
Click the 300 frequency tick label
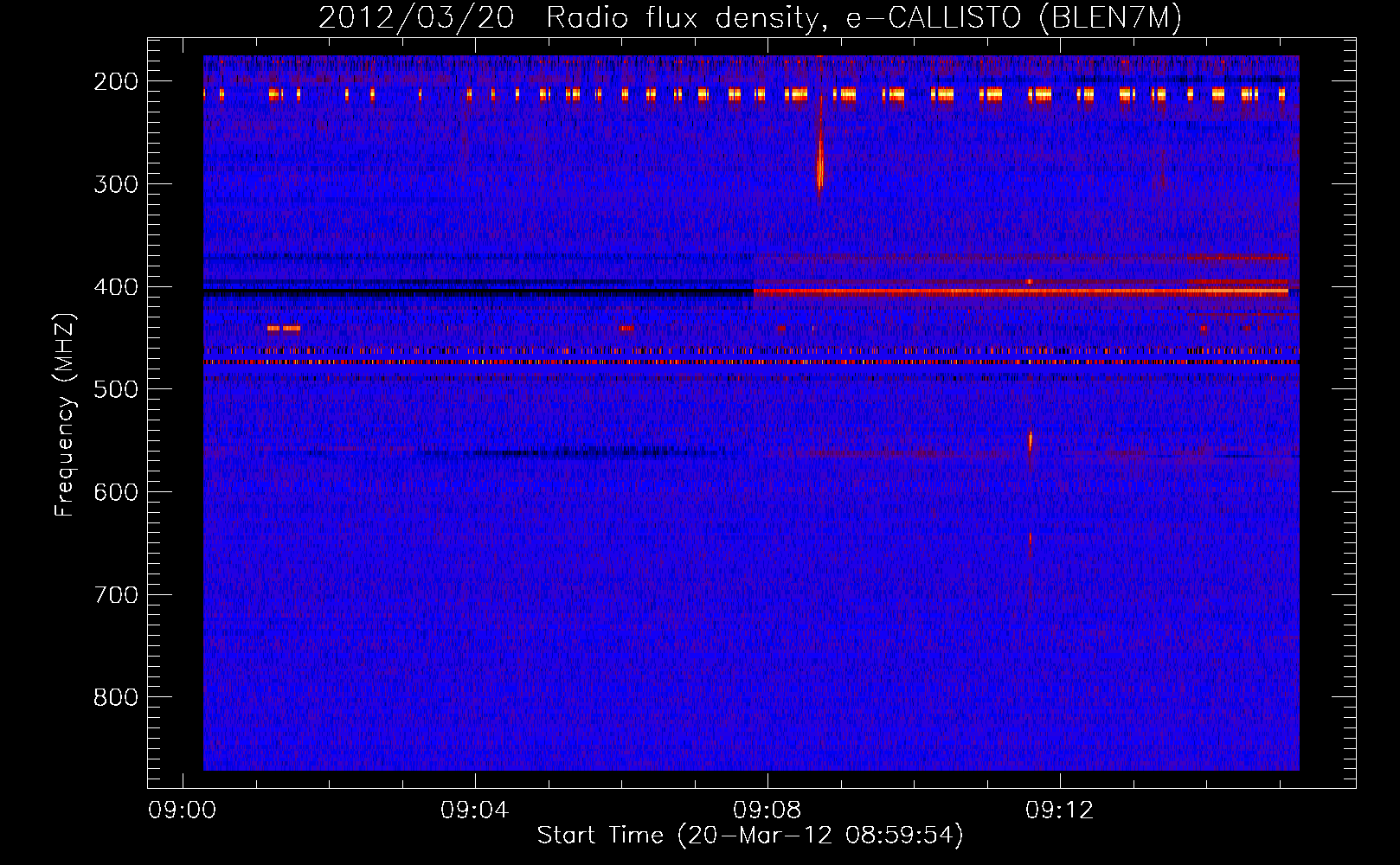pos(116,184)
